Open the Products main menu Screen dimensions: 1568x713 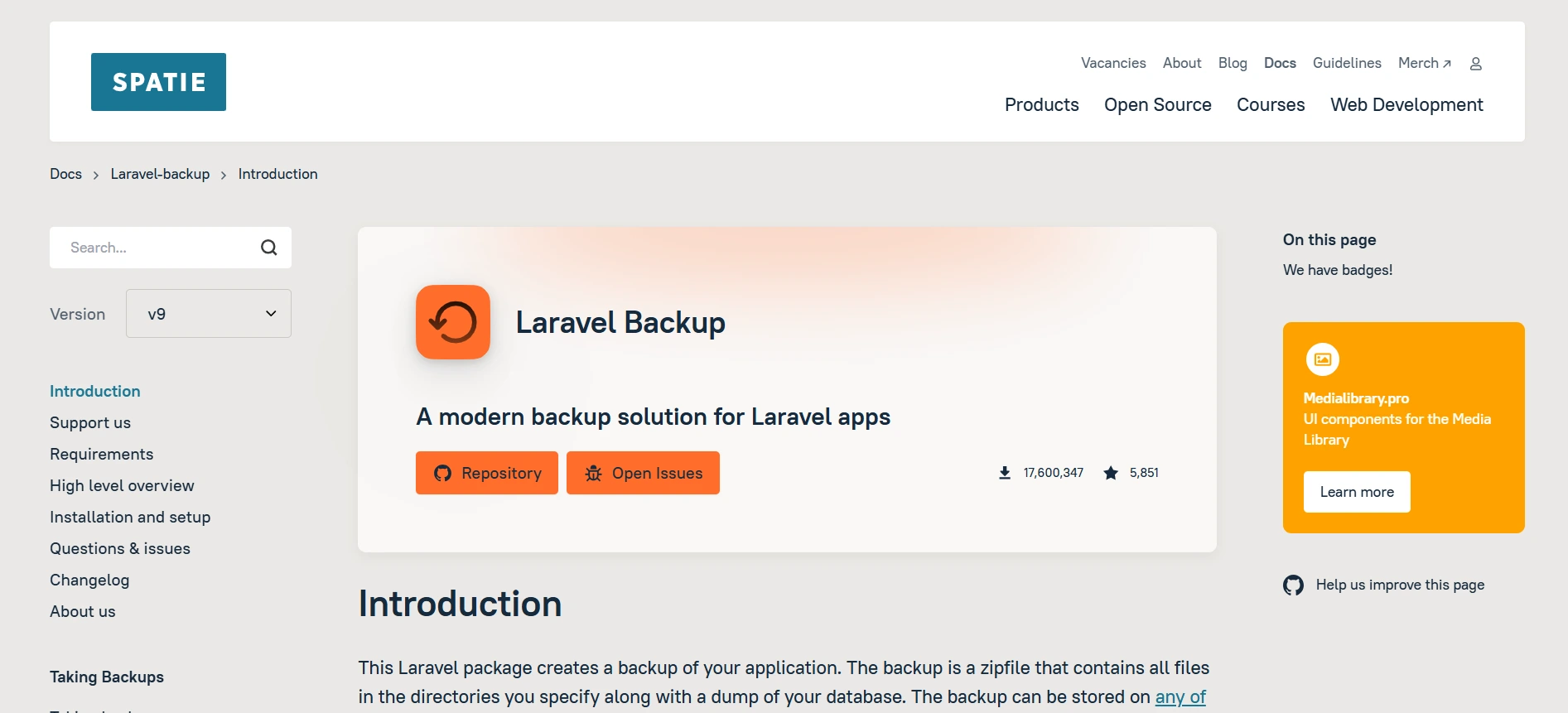[1042, 104]
